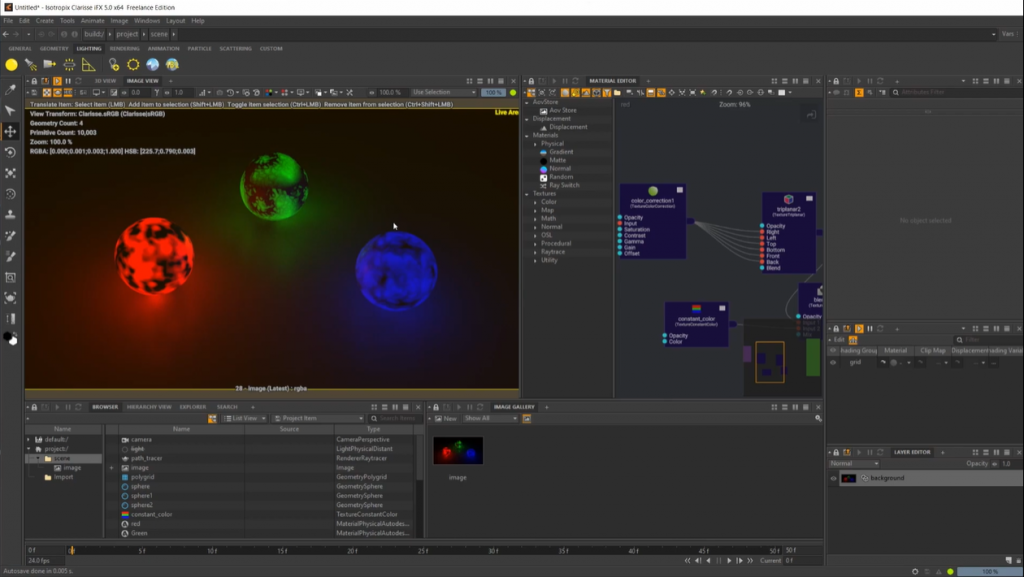
Task: Select the image thumbnail in Image Gallery
Action: [457, 451]
